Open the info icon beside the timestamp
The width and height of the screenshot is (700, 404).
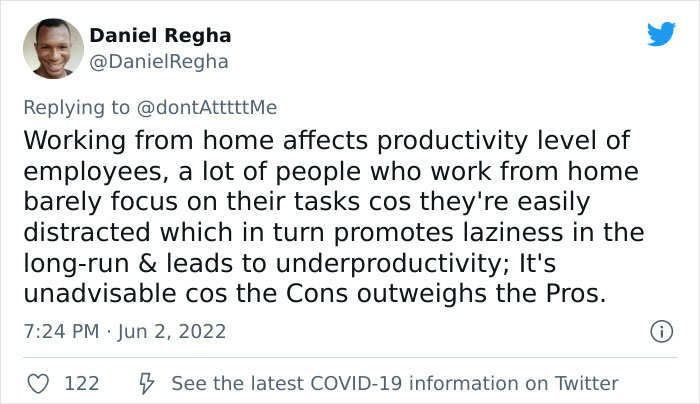(x=659, y=330)
